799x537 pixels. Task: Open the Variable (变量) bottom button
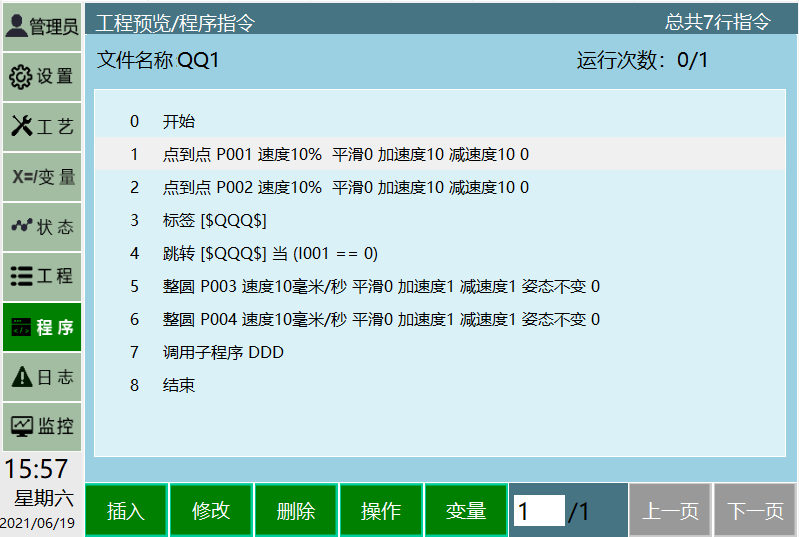coord(466,511)
